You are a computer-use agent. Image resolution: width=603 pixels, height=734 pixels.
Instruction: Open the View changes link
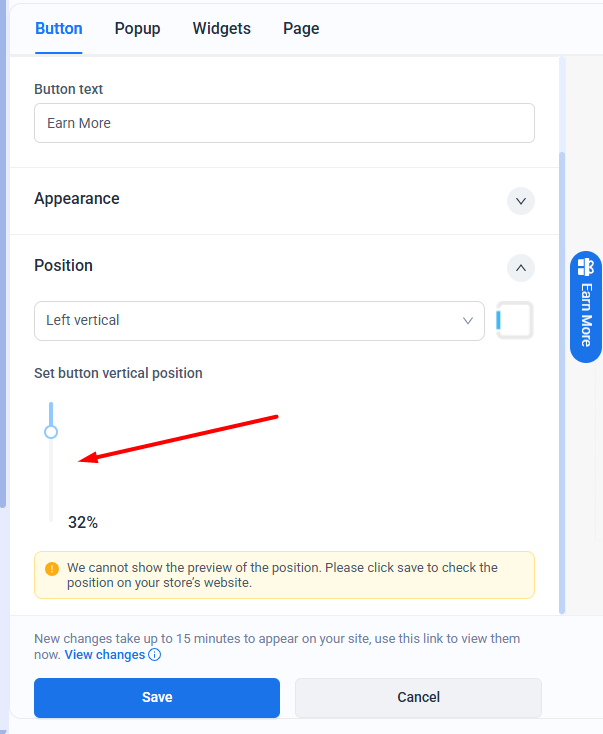click(105, 655)
